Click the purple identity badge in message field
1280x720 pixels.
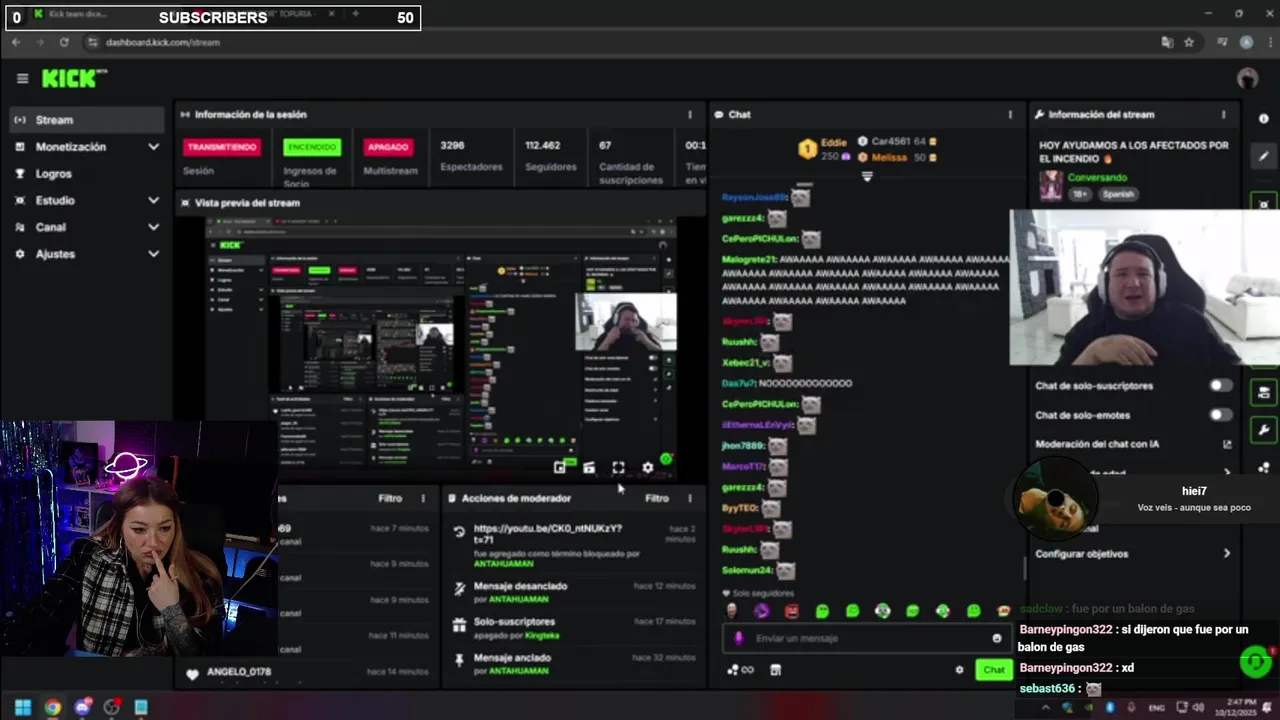point(739,638)
